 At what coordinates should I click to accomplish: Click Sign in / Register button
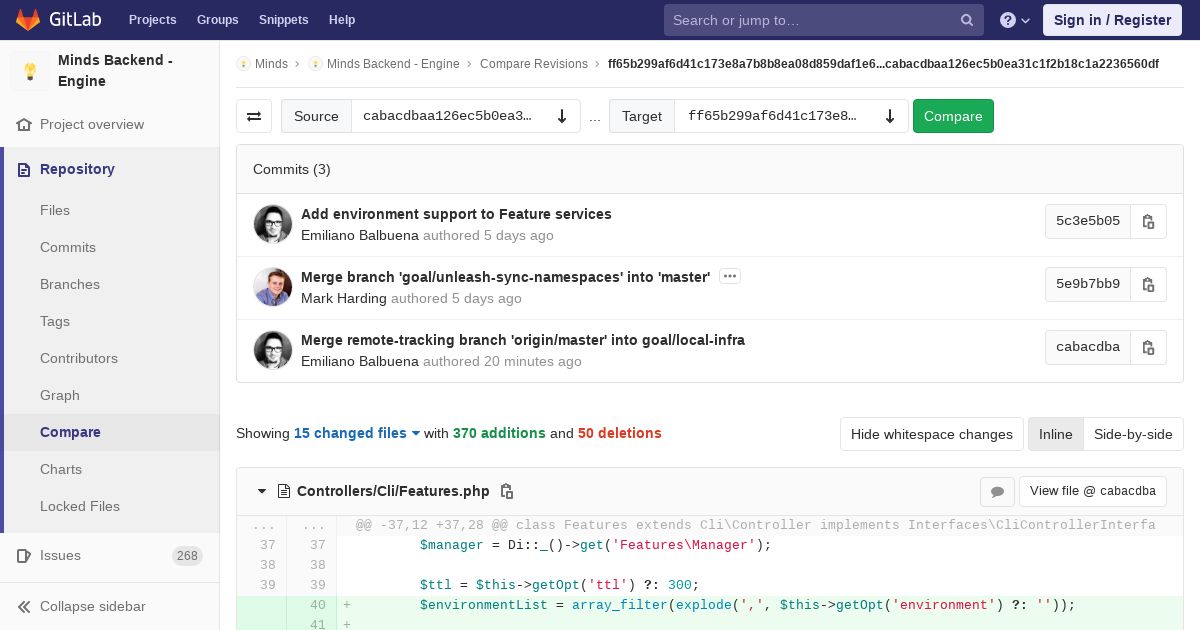click(x=1112, y=20)
